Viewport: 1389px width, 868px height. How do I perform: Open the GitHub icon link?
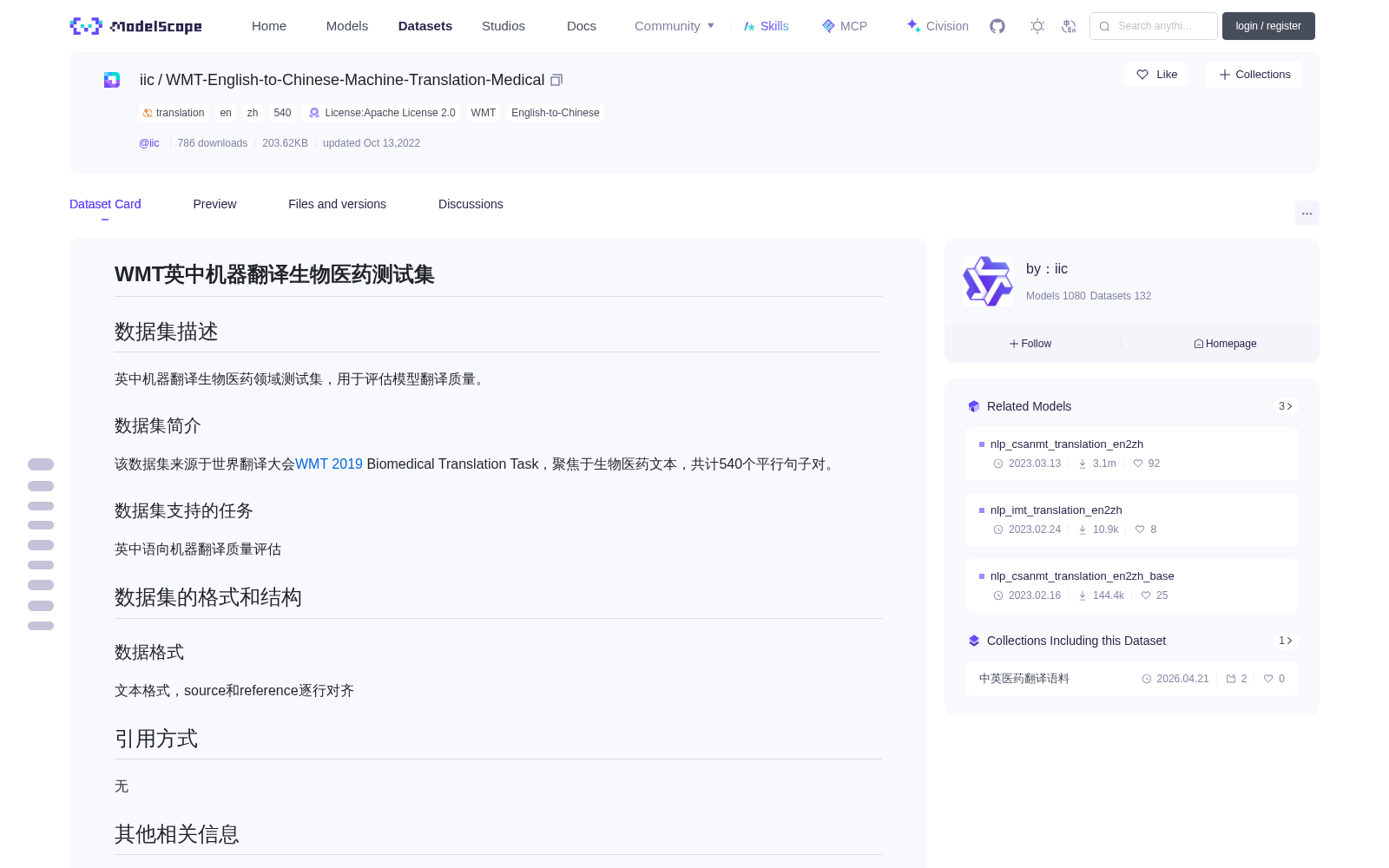(997, 26)
